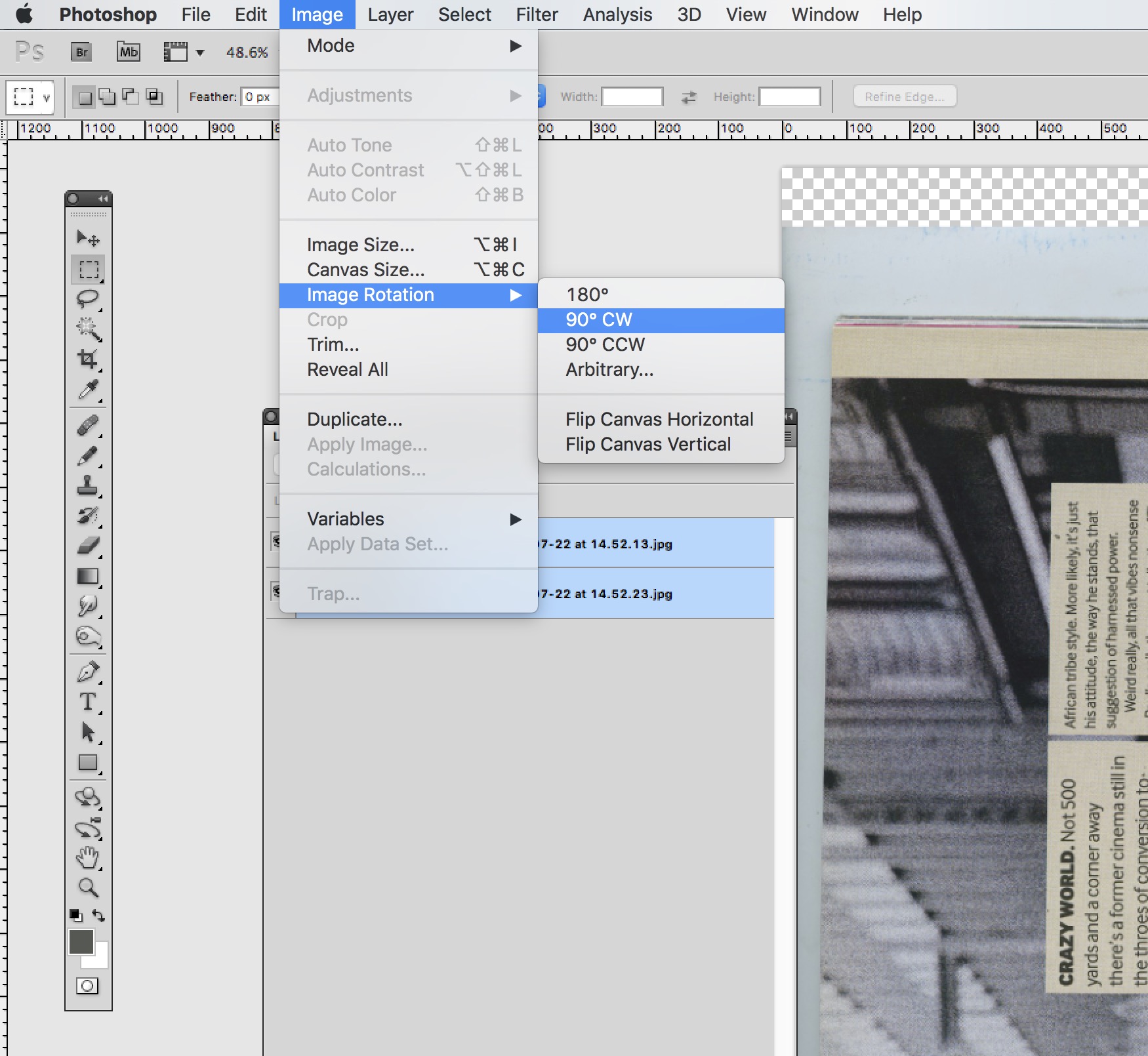Image resolution: width=1148 pixels, height=1056 pixels.
Task: Click the foreground color swatch
Action: pos(81,942)
